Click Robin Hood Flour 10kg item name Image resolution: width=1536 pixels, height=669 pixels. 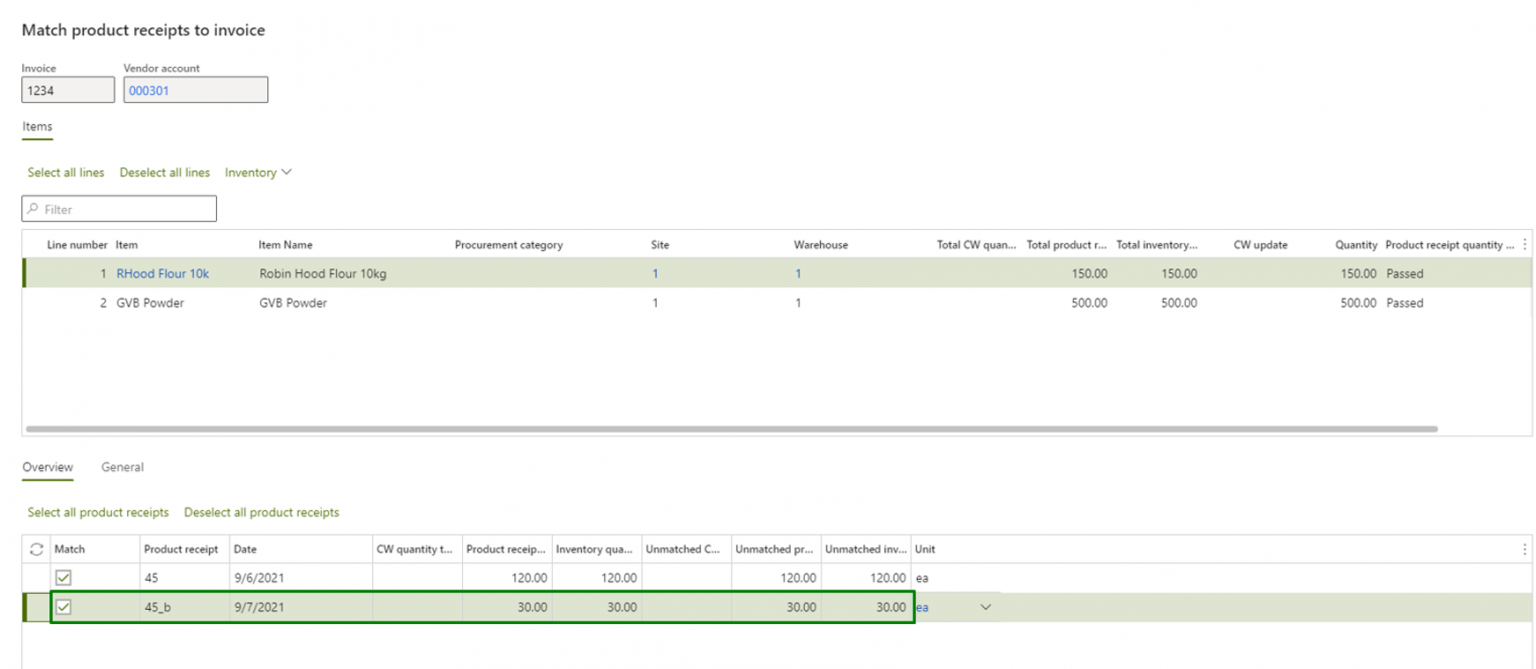322,274
